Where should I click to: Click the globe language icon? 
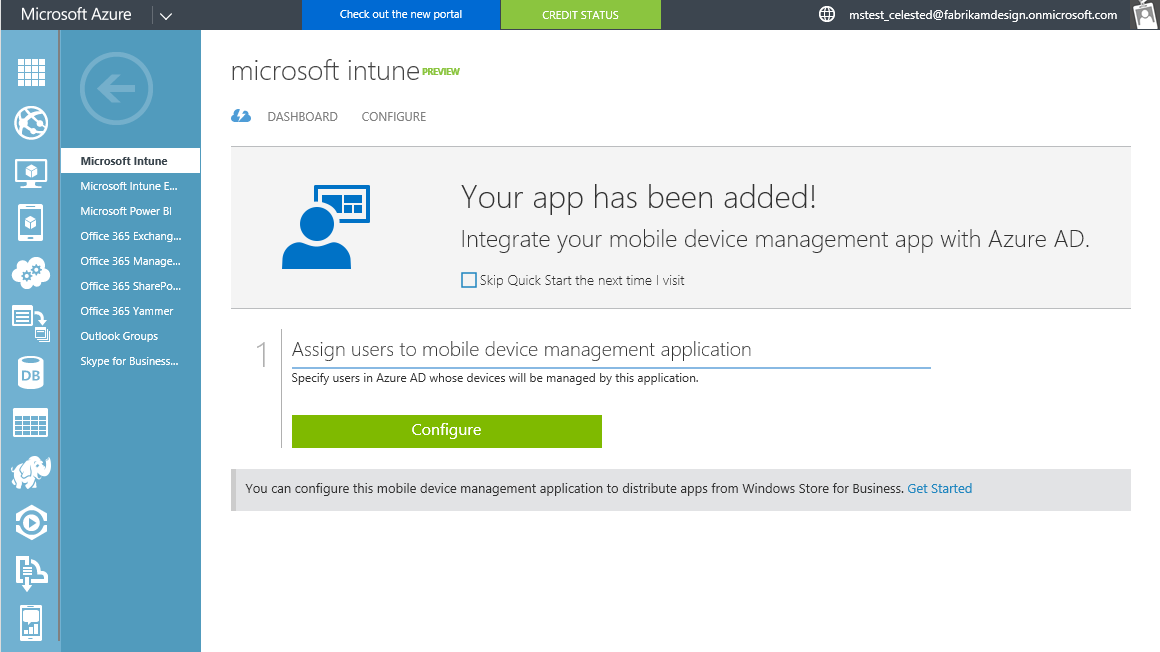[827, 14]
